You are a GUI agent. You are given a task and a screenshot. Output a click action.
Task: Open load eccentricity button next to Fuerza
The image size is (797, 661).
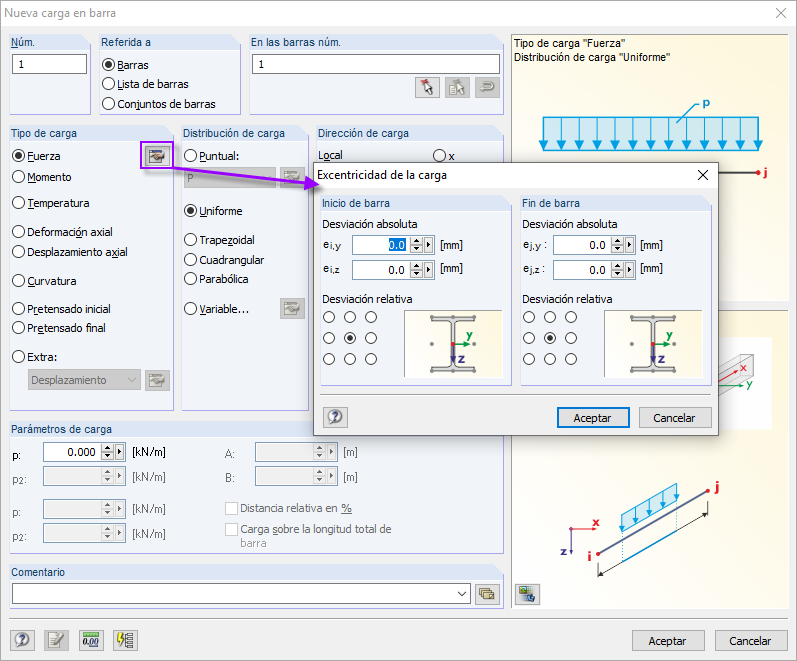coord(157,156)
